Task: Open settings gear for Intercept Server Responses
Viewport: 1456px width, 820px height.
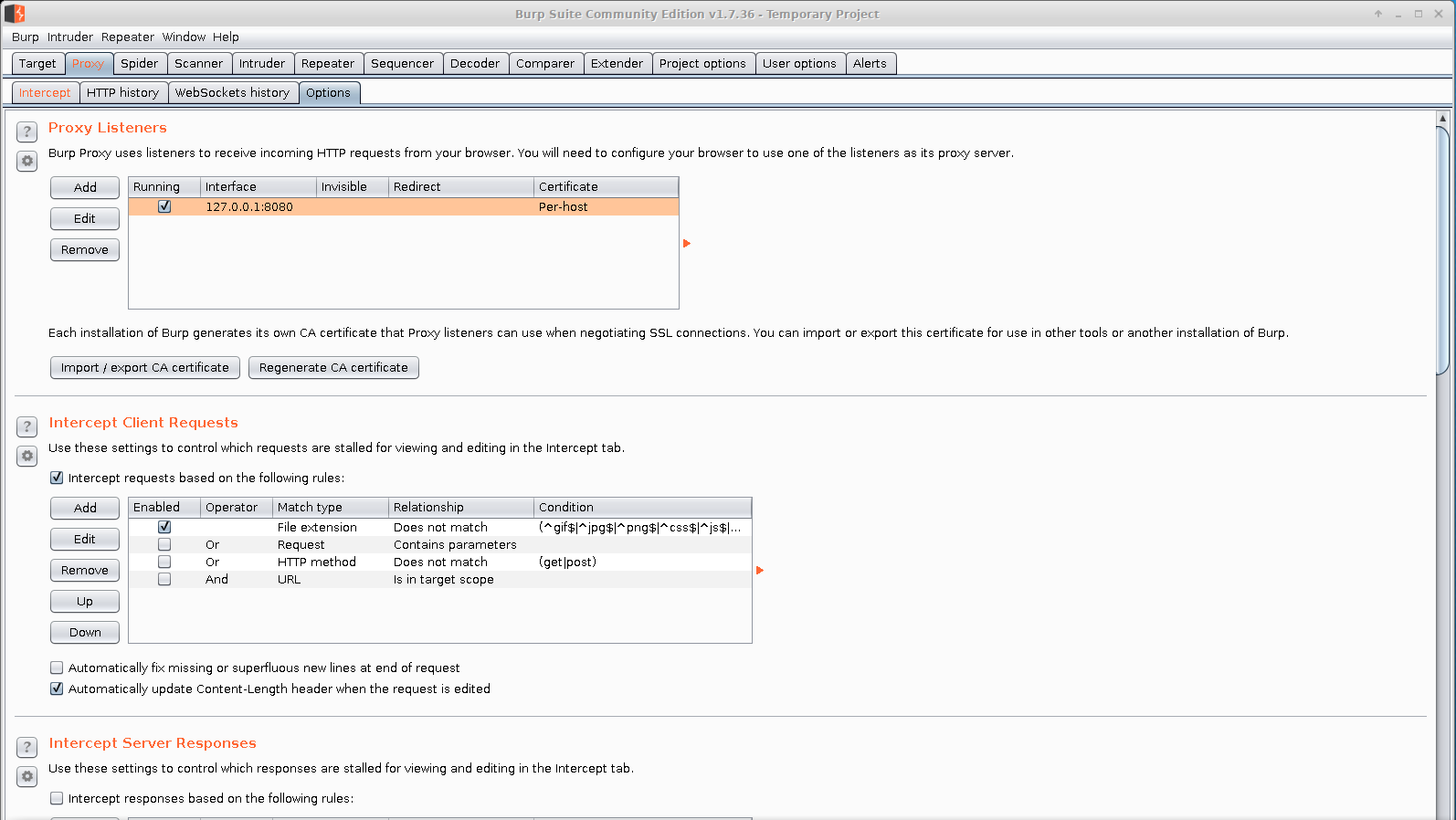Action: [27, 777]
